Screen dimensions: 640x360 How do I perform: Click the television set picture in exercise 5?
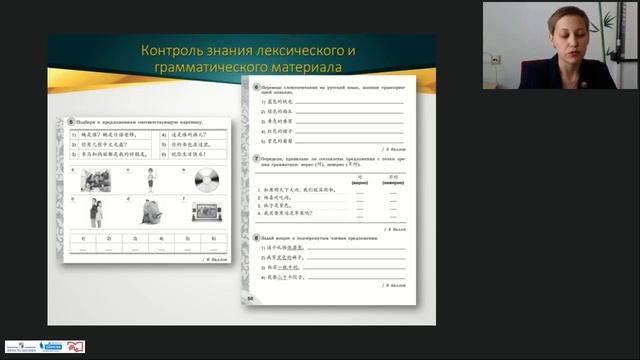207,212
